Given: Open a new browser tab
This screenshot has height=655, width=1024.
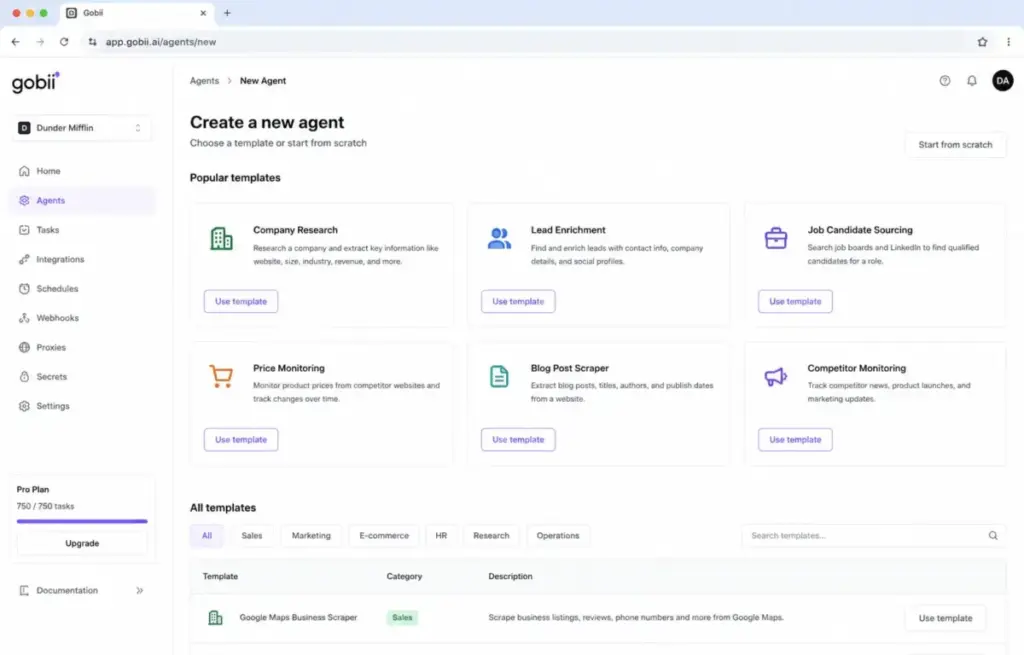Looking at the screenshot, I should coord(227,12).
